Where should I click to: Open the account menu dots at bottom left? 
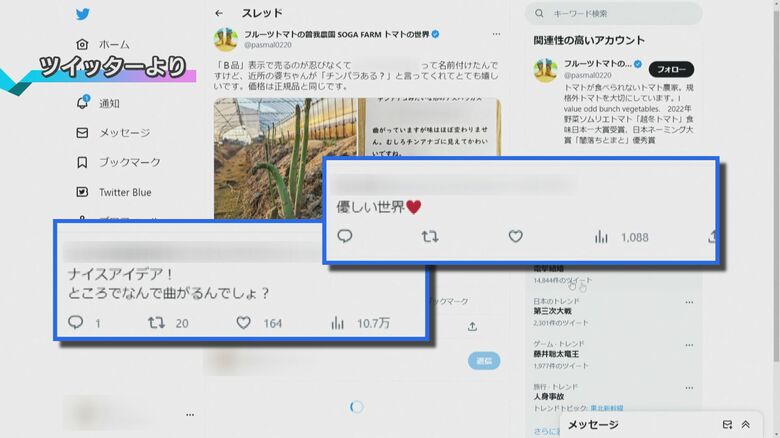(x=190, y=414)
